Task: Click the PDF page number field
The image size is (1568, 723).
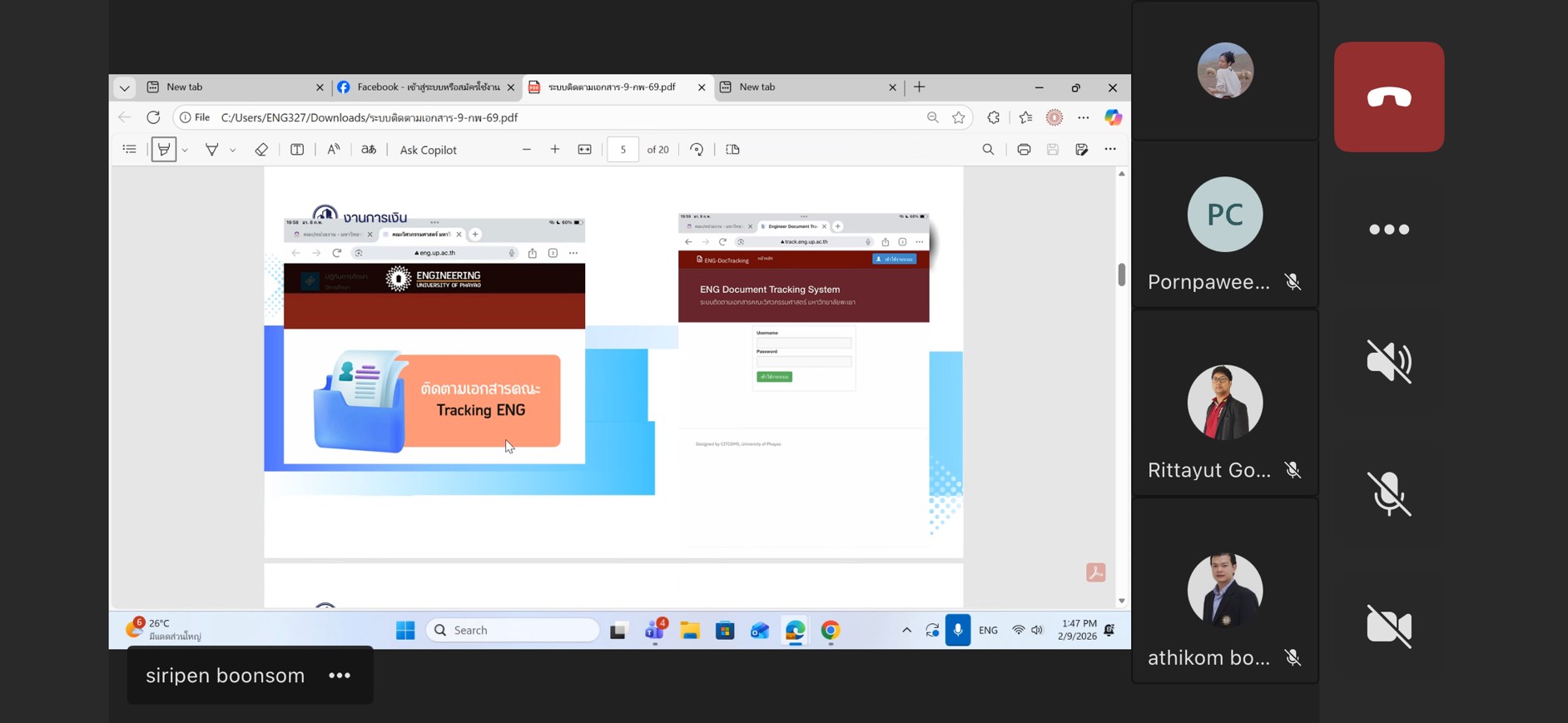Action: tap(623, 150)
